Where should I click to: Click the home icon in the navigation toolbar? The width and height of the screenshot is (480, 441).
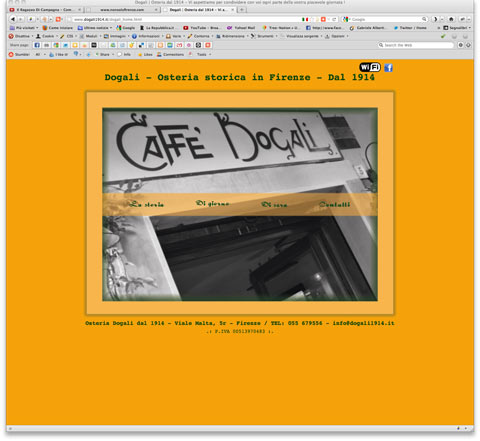[451, 19]
